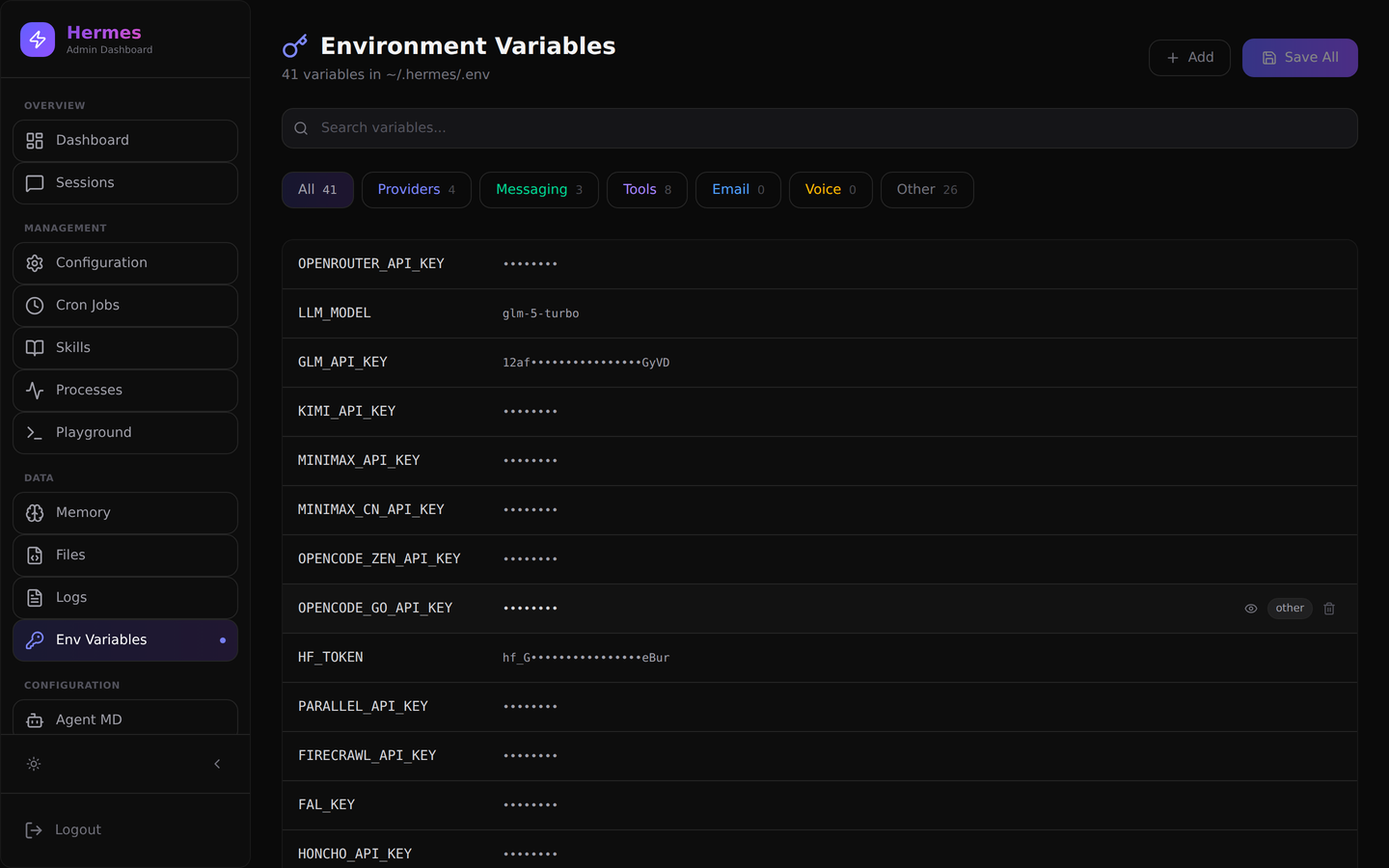This screenshot has height=868, width=1389.
Task: Select the MINIMAX_API_KEY row name
Action: pos(359,461)
